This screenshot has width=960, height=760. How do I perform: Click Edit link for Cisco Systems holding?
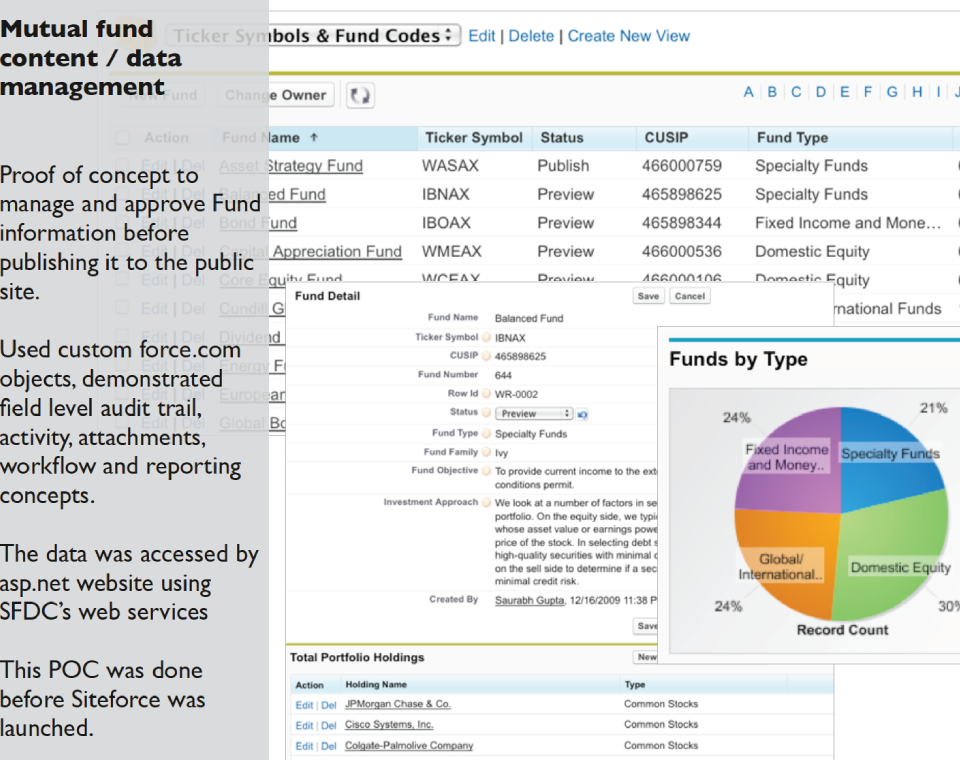click(304, 726)
